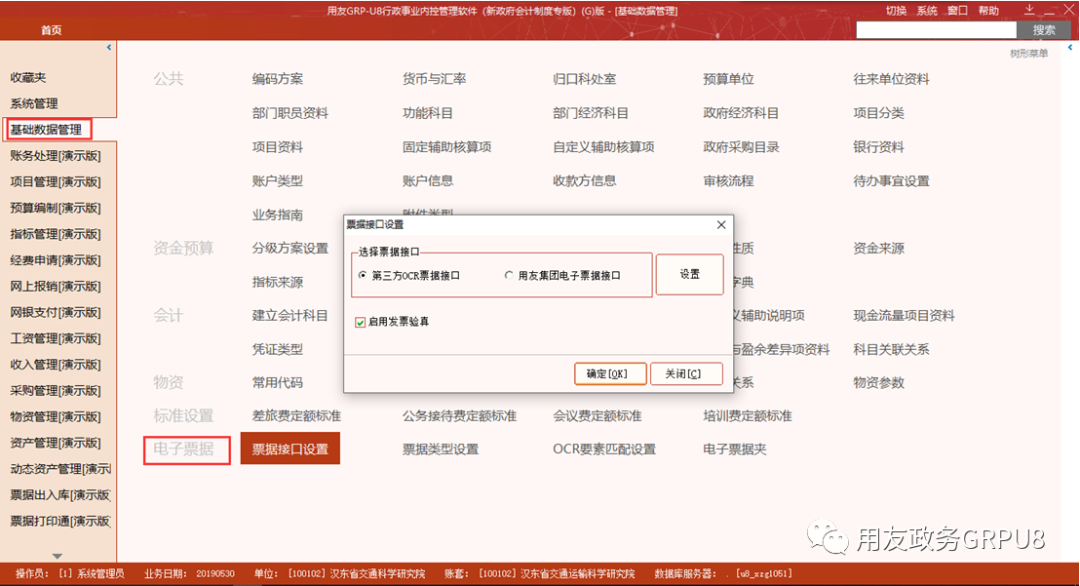
Task: Open the 切换 menu
Action: 896,10
